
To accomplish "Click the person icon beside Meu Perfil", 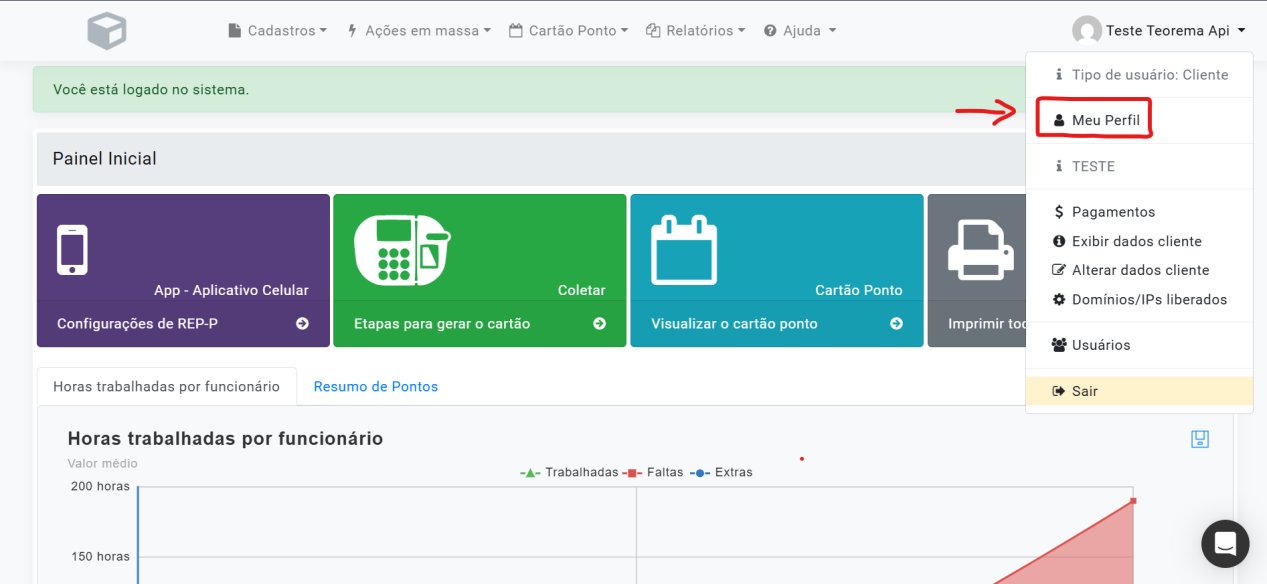I will tap(1059, 120).
